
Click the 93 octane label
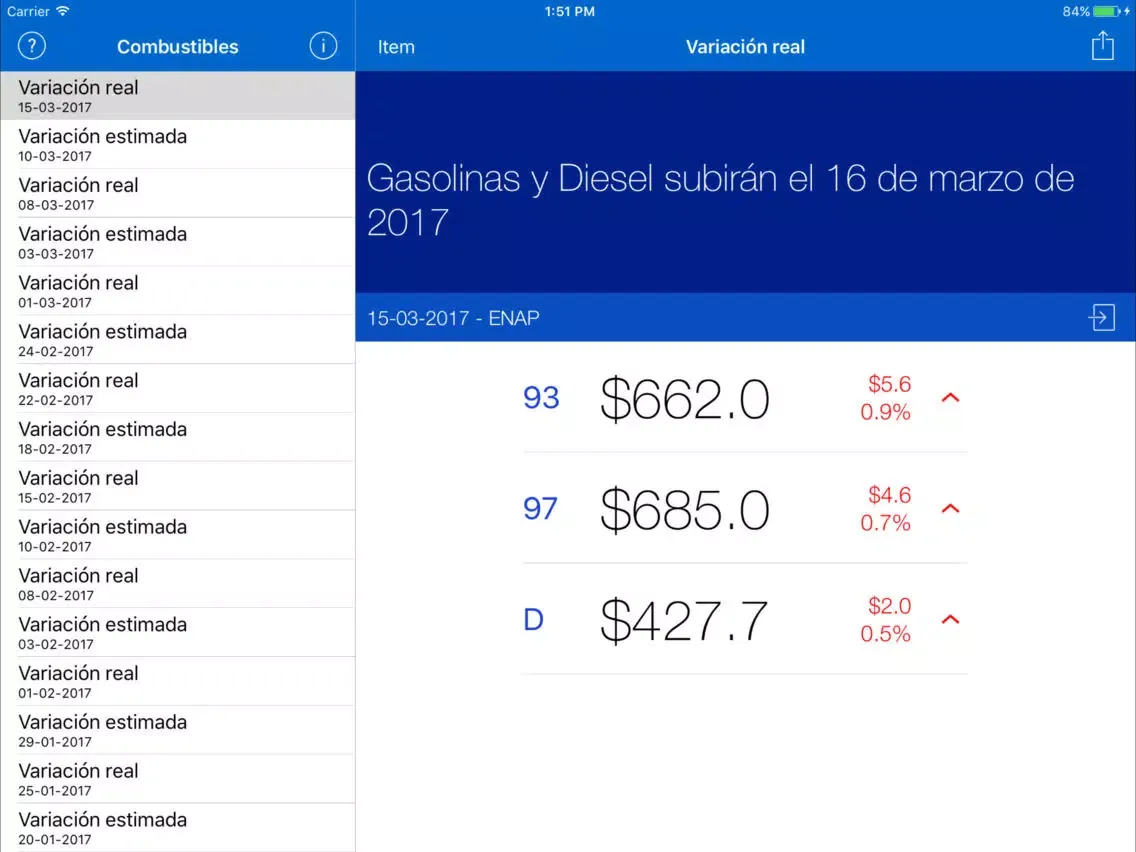541,398
